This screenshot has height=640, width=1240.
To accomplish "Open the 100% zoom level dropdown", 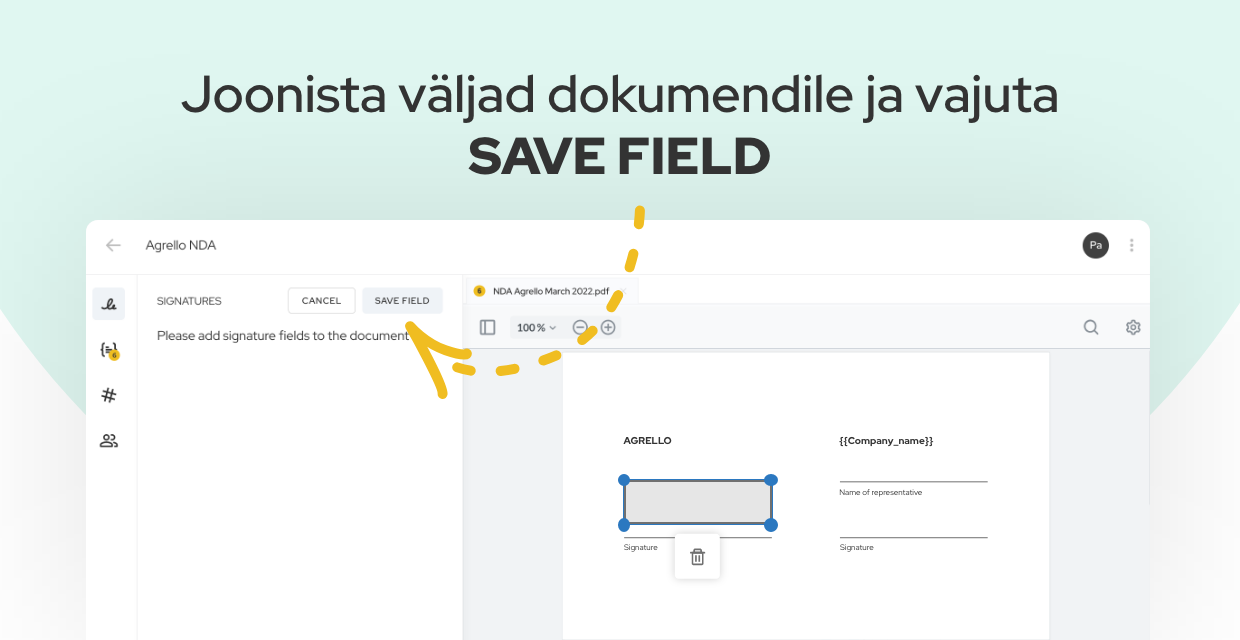I will pyautogui.click(x=537, y=328).
